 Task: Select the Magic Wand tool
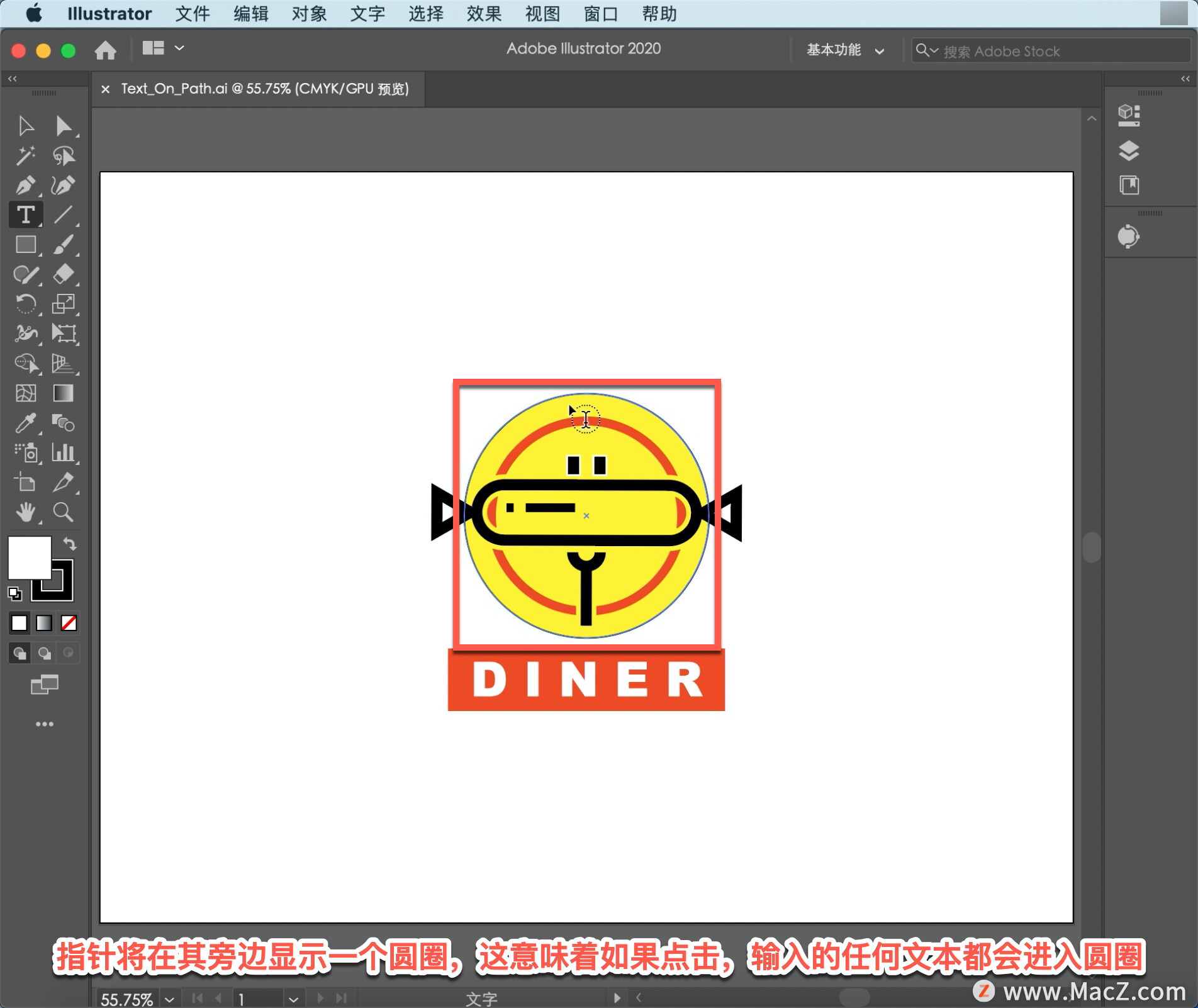26,155
